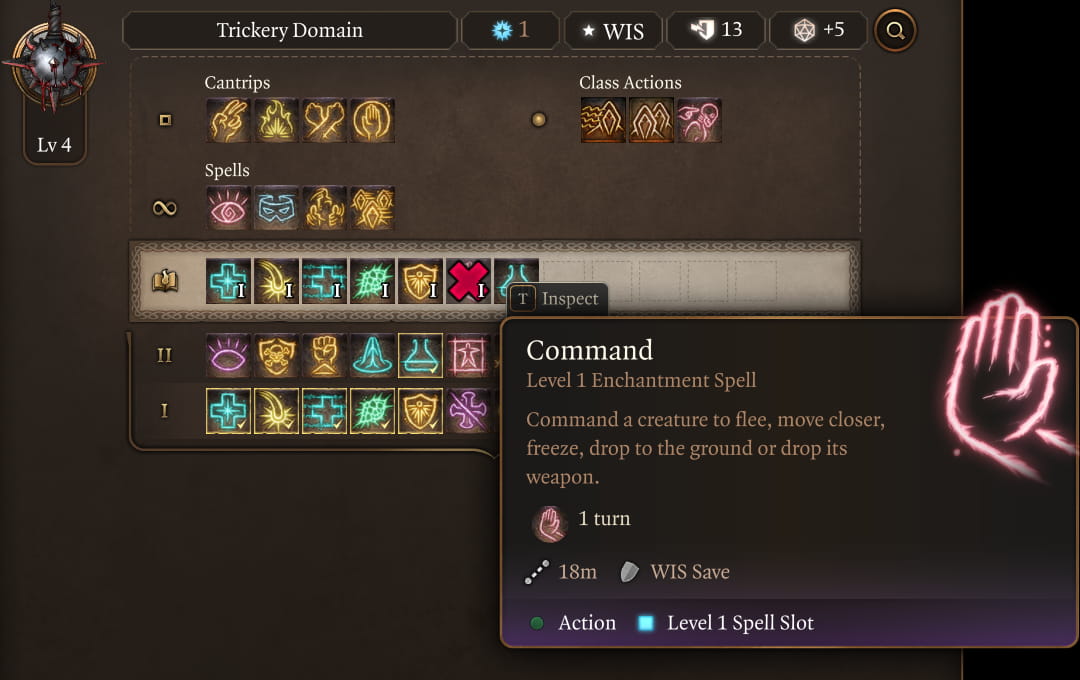
Task: Click the red X icon in prepared spells
Action: [469, 281]
